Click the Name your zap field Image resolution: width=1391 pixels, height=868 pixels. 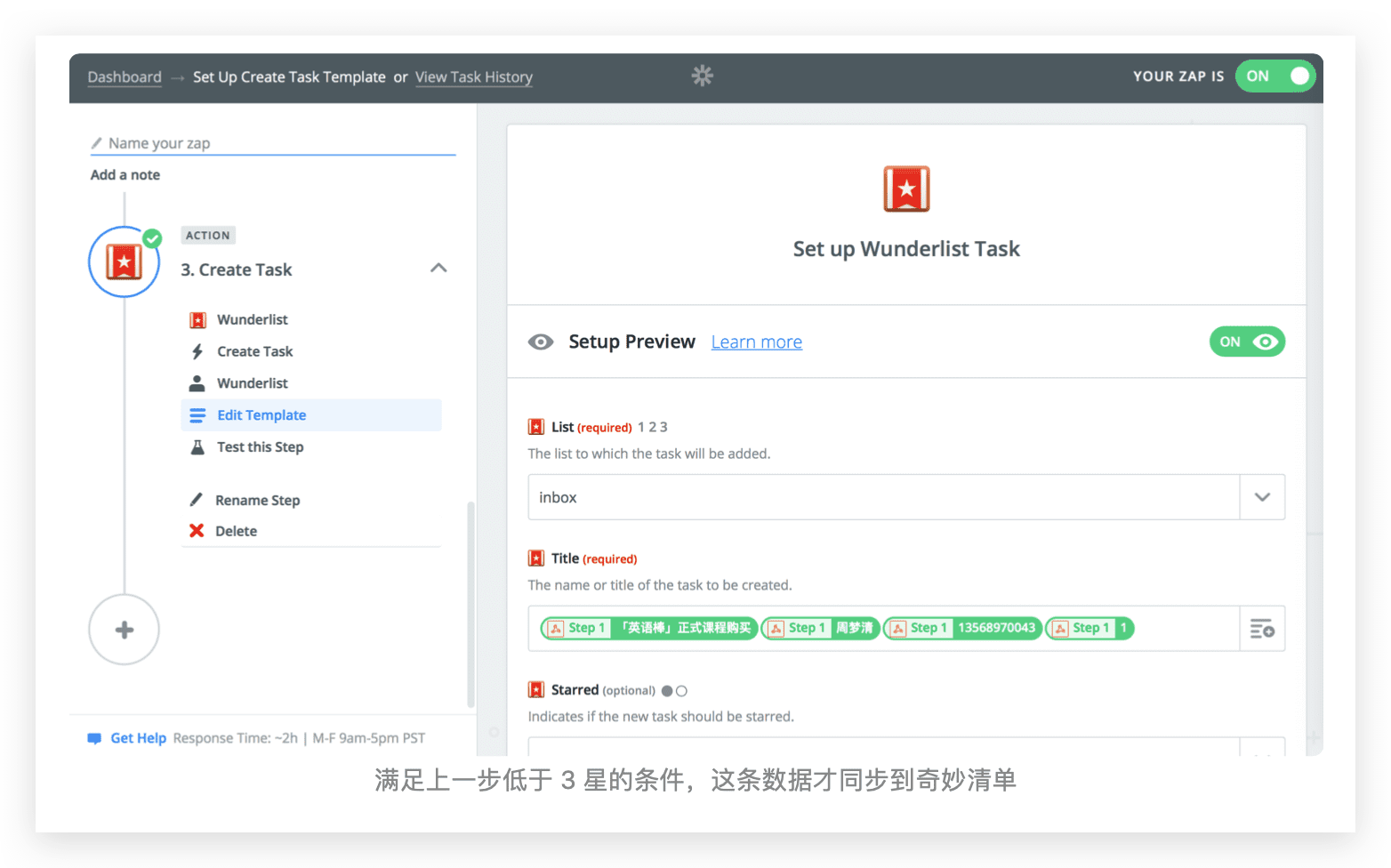273,143
